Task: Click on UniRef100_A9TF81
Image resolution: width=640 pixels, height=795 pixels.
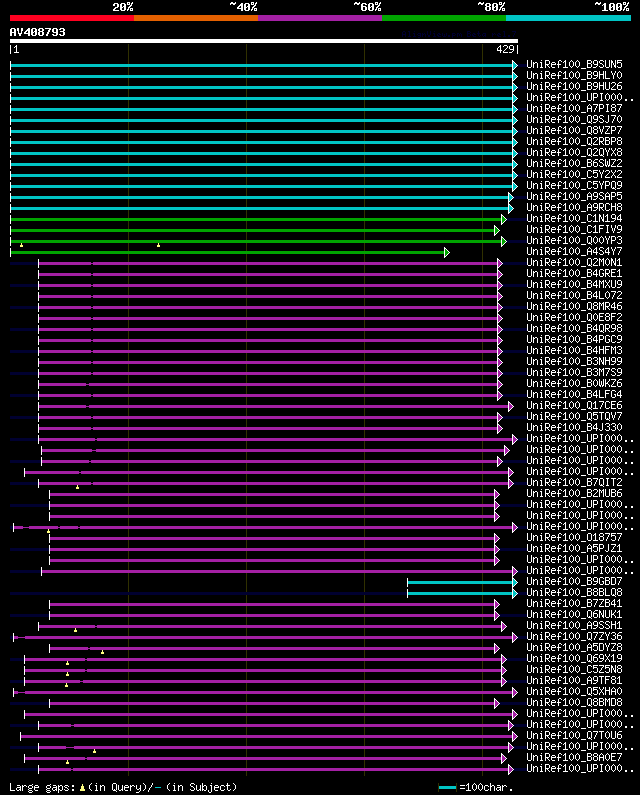Action: point(574,680)
